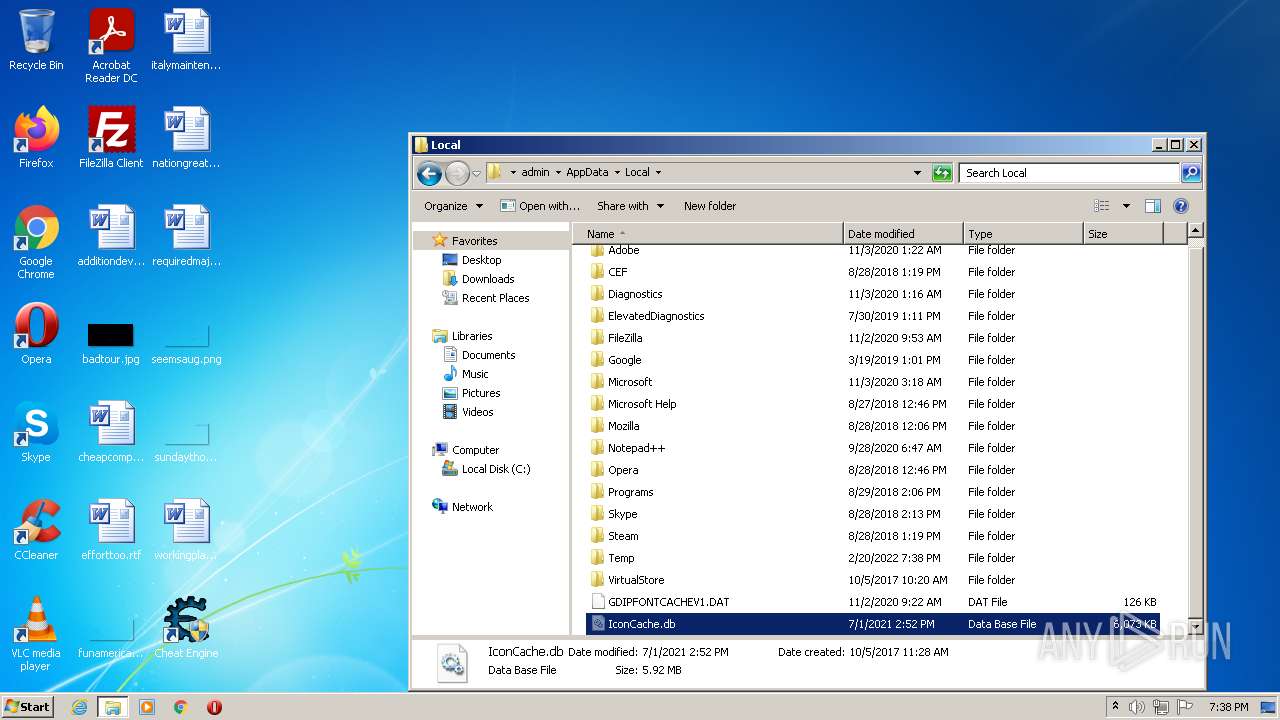Image resolution: width=1280 pixels, height=720 pixels.
Task: Select the seemsaug.png desktop file
Action: coord(186,344)
